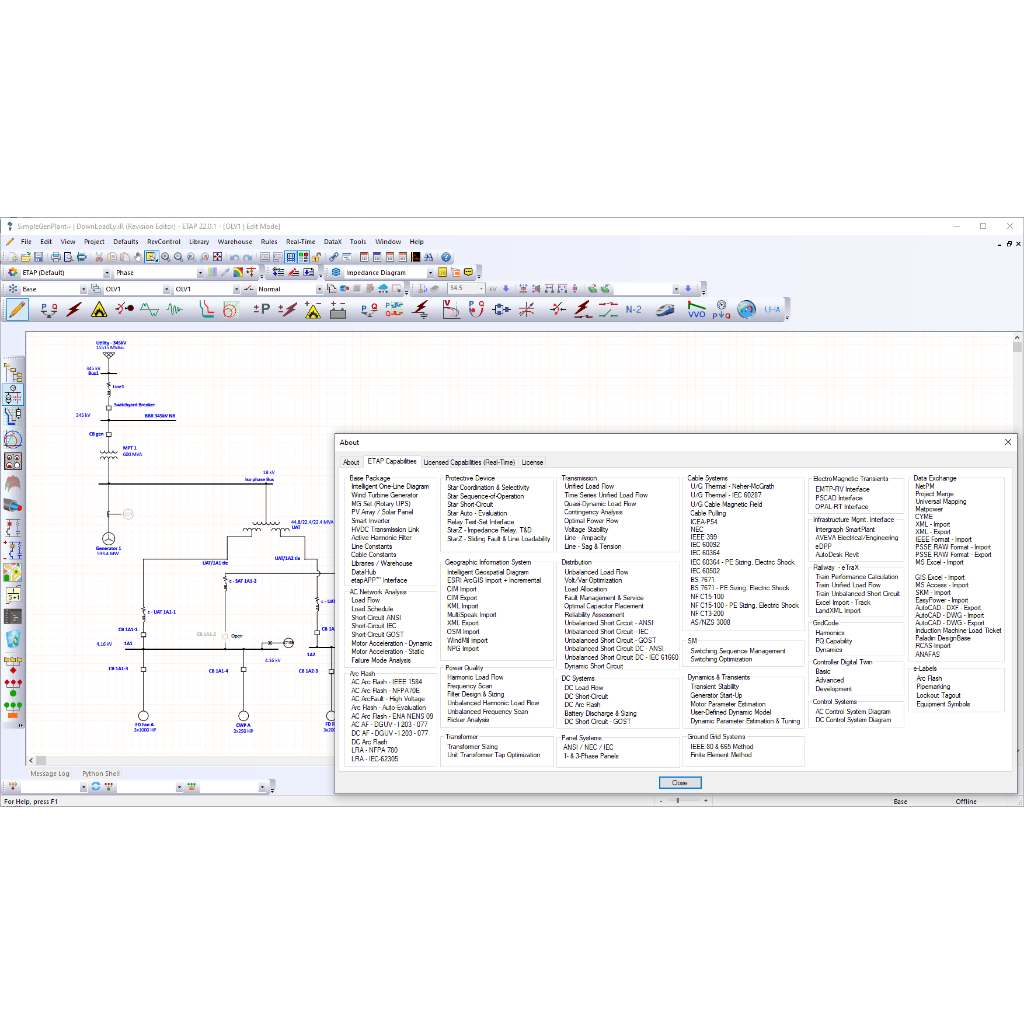Click the Save project toolbar icon
This screenshot has width=1024, height=1024.
pyautogui.click(x=39, y=257)
